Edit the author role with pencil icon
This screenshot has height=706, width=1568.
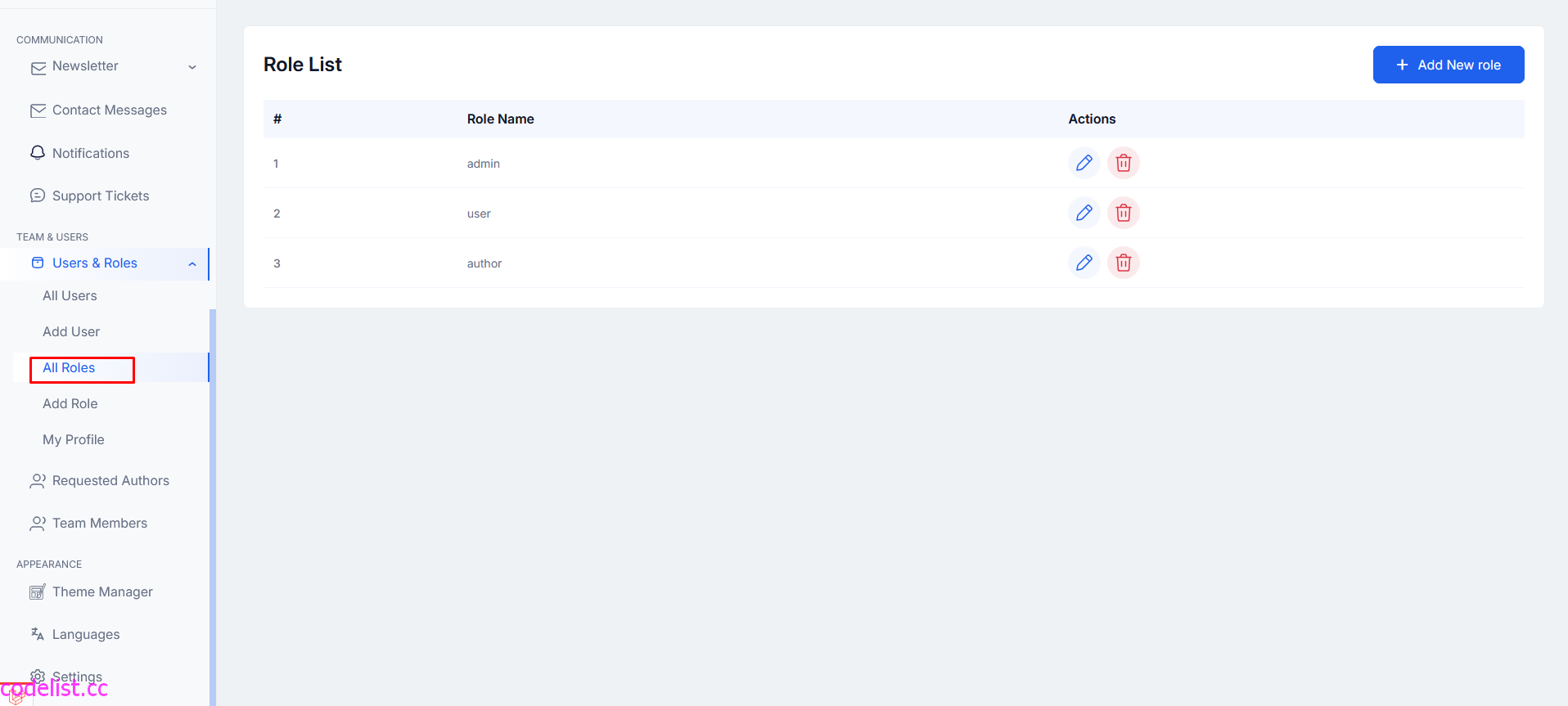[1084, 263]
